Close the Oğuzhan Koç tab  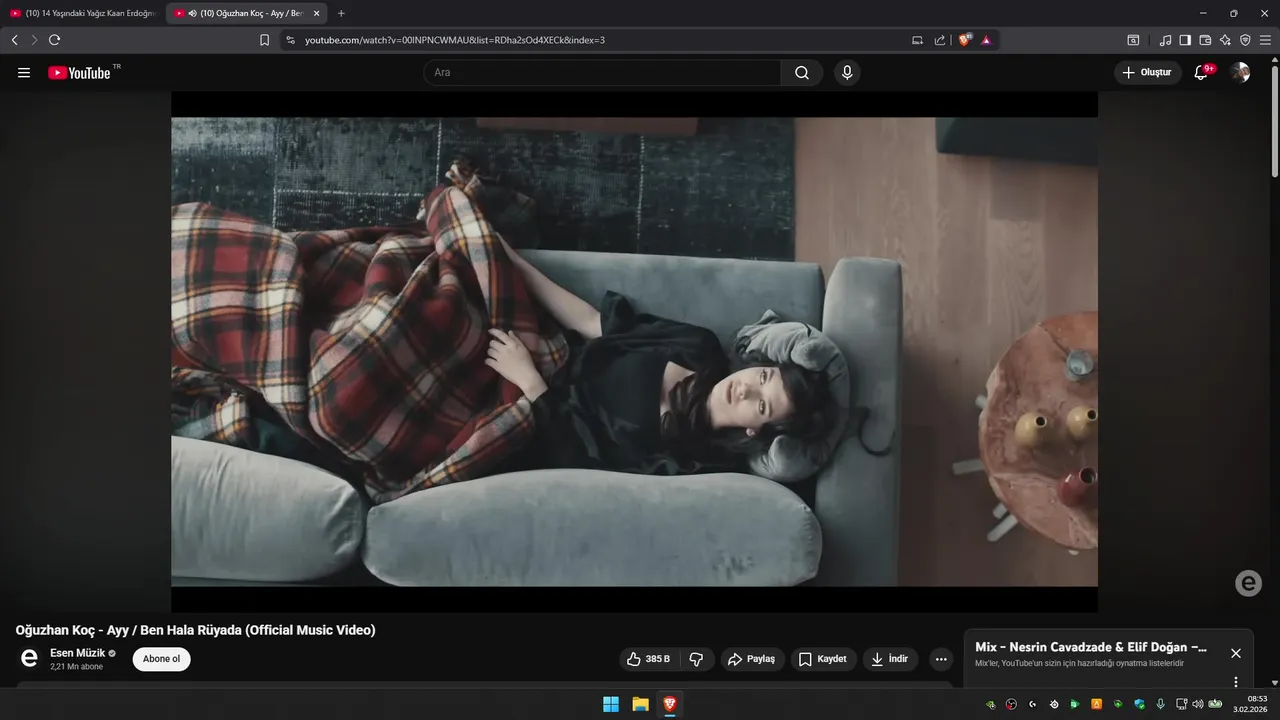tap(317, 13)
